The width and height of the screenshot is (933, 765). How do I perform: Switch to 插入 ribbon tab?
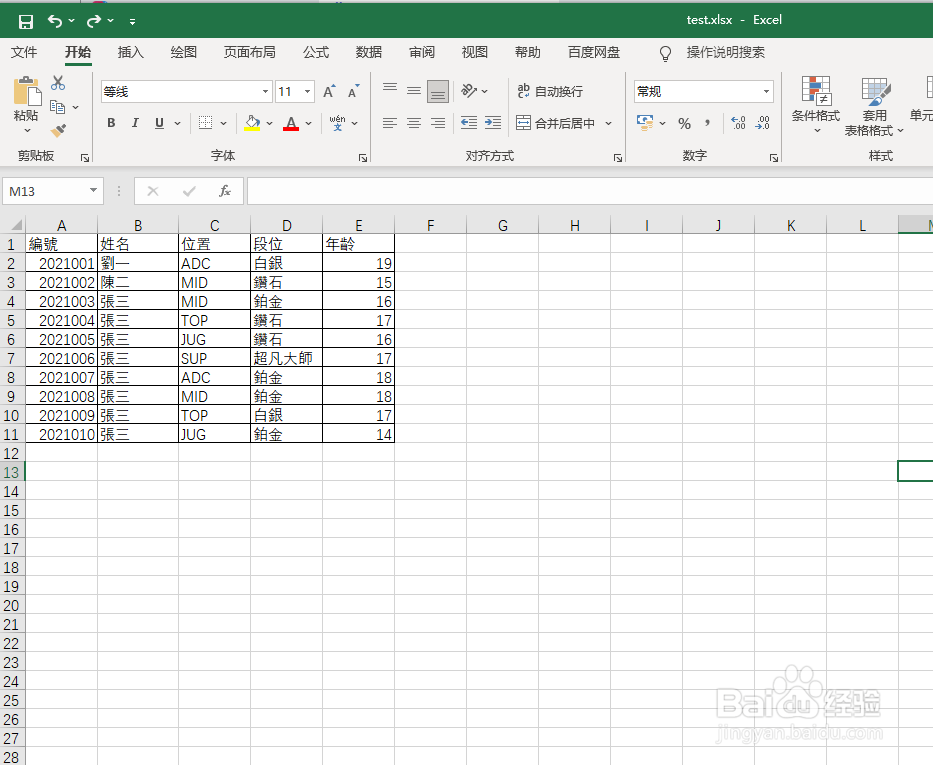(x=131, y=52)
